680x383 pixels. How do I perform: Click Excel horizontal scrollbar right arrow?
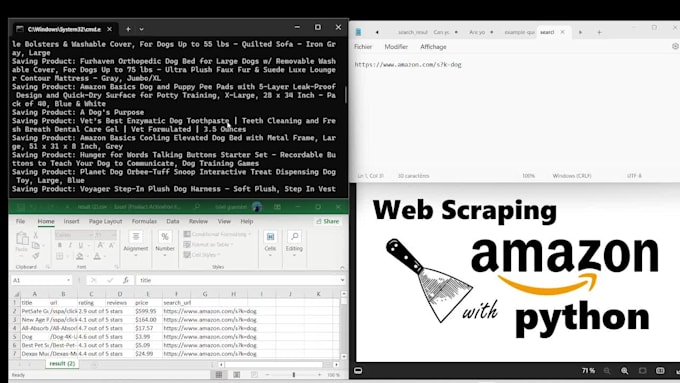tap(336, 365)
